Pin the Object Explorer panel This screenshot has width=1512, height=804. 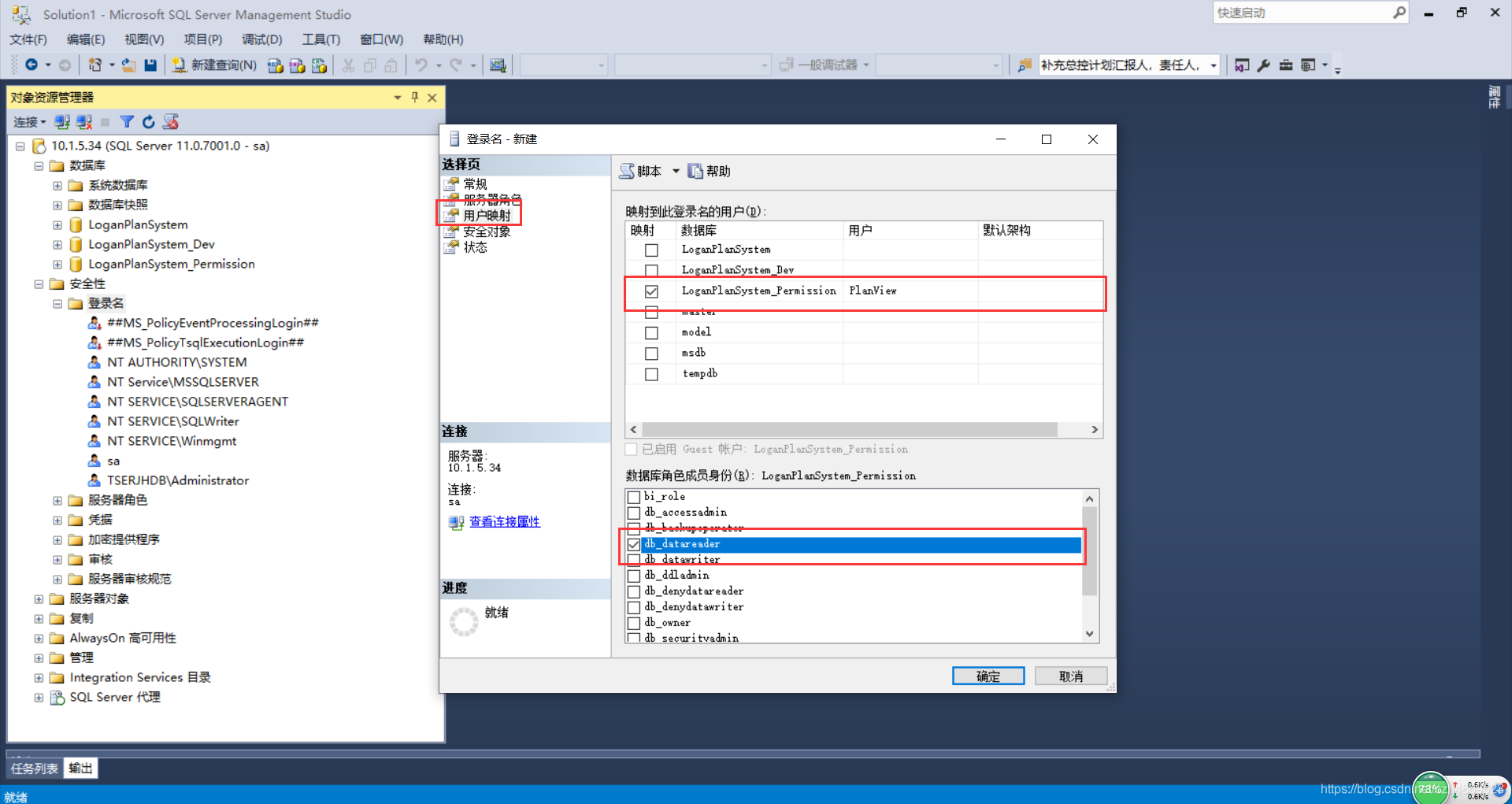[x=415, y=98]
